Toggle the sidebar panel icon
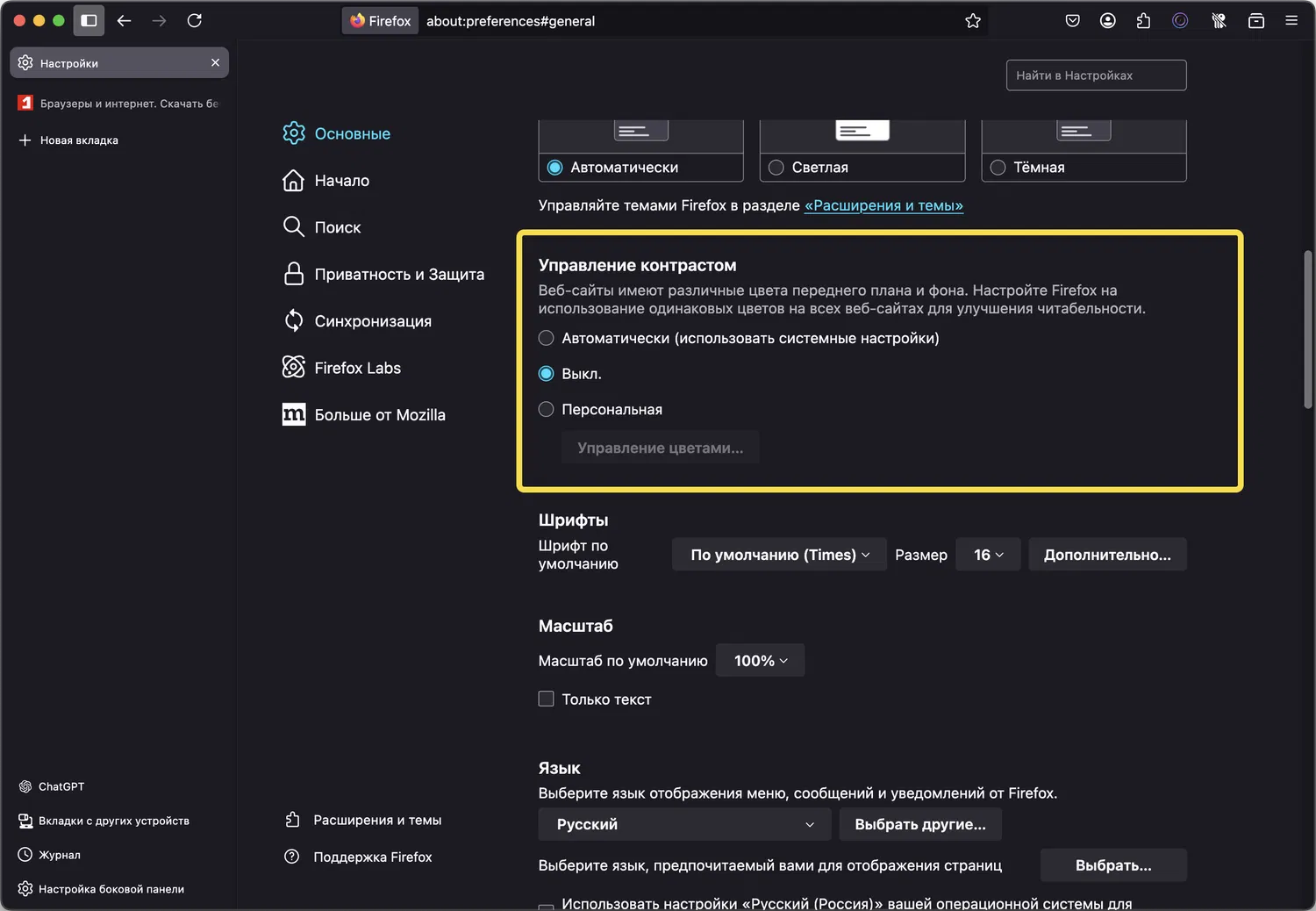Viewport: 1316px width, 911px height. coord(89,21)
